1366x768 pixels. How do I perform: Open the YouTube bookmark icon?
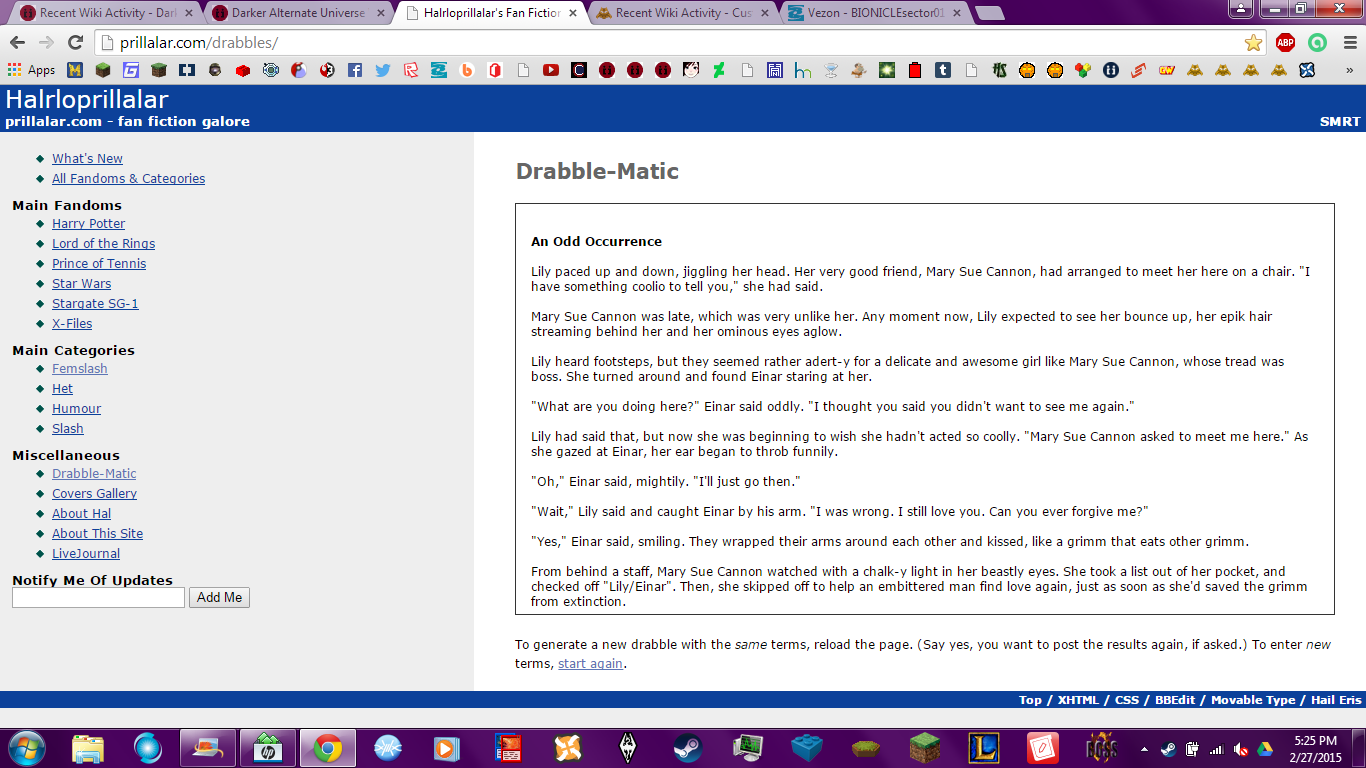(550, 71)
